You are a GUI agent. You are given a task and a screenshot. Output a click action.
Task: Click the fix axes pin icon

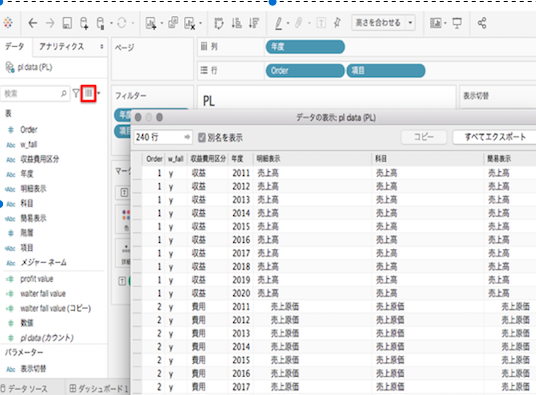click(x=337, y=23)
